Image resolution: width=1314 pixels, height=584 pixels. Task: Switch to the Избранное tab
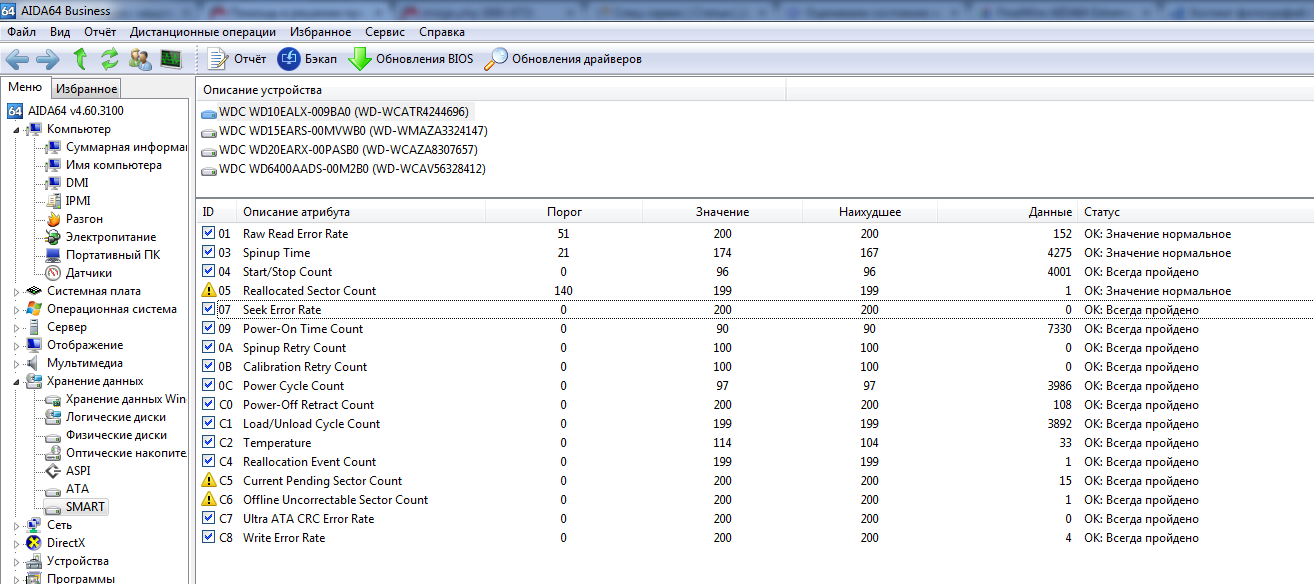pyautogui.click(x=87, y=89)
